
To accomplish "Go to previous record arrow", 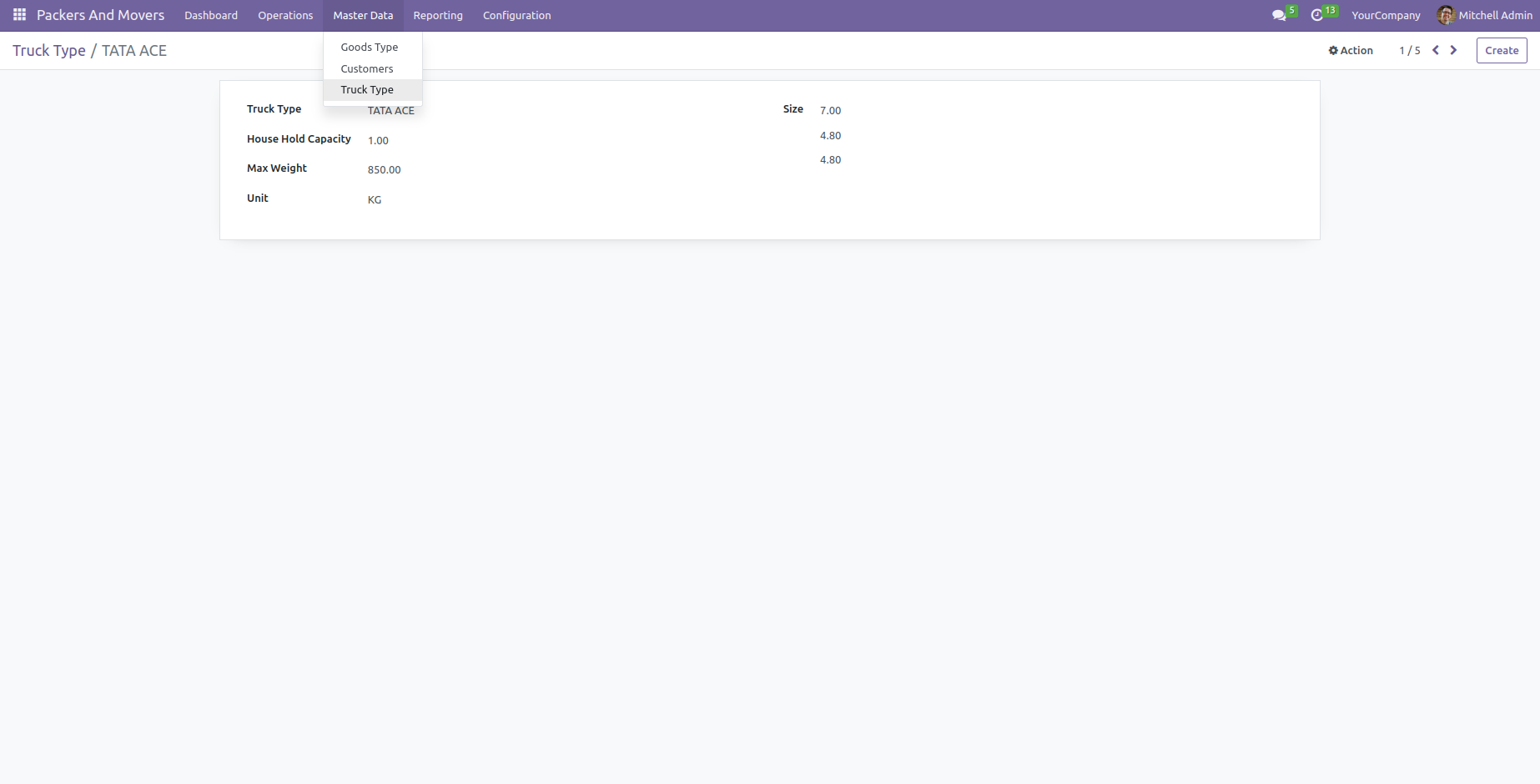I will (x=1436, y=50).
